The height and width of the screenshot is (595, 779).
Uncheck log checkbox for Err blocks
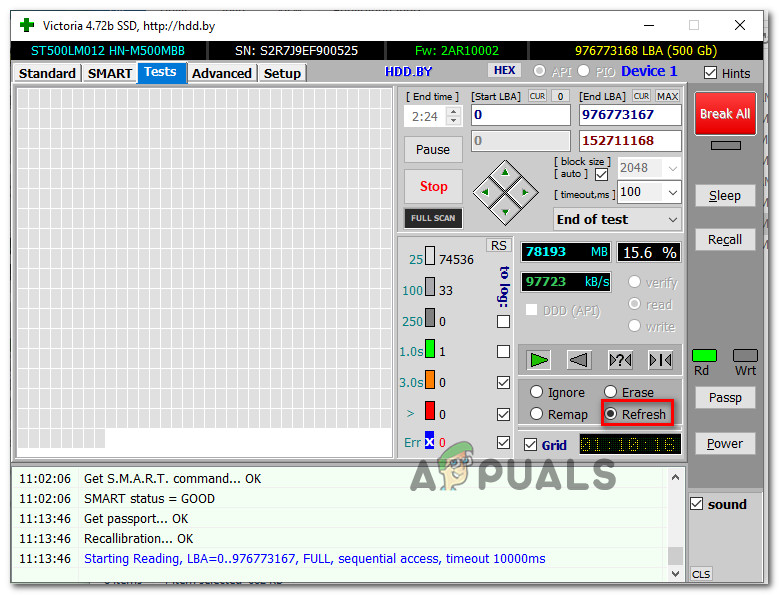[503, 442]
